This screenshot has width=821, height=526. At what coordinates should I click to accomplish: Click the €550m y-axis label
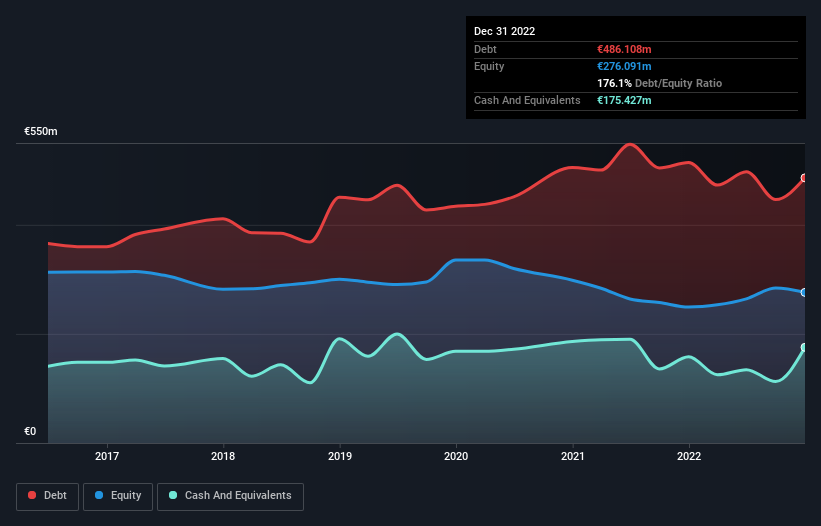(x=41, y=131)
